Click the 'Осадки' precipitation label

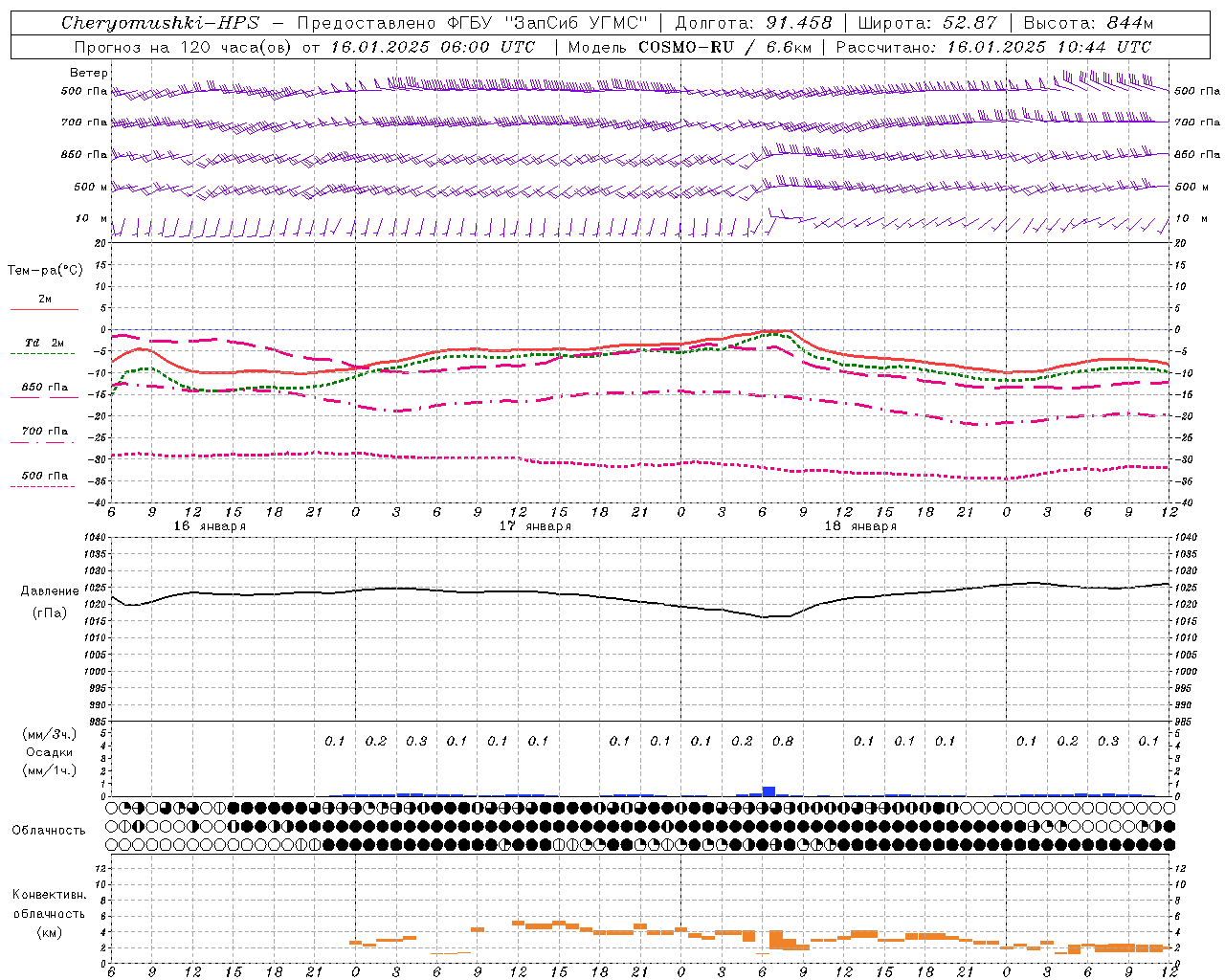pos(50,752)
